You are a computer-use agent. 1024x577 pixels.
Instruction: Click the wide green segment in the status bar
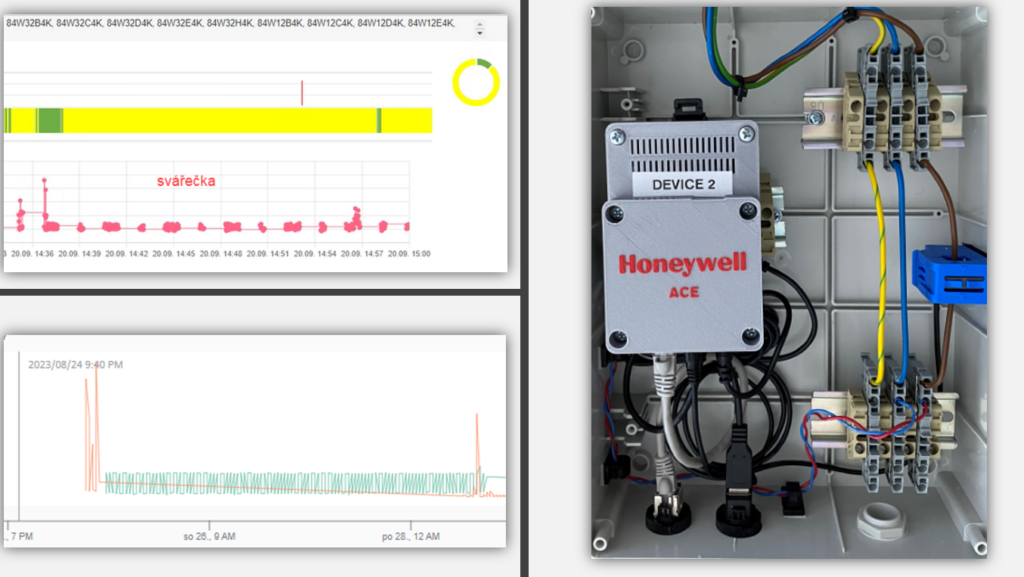click(49, 120)
